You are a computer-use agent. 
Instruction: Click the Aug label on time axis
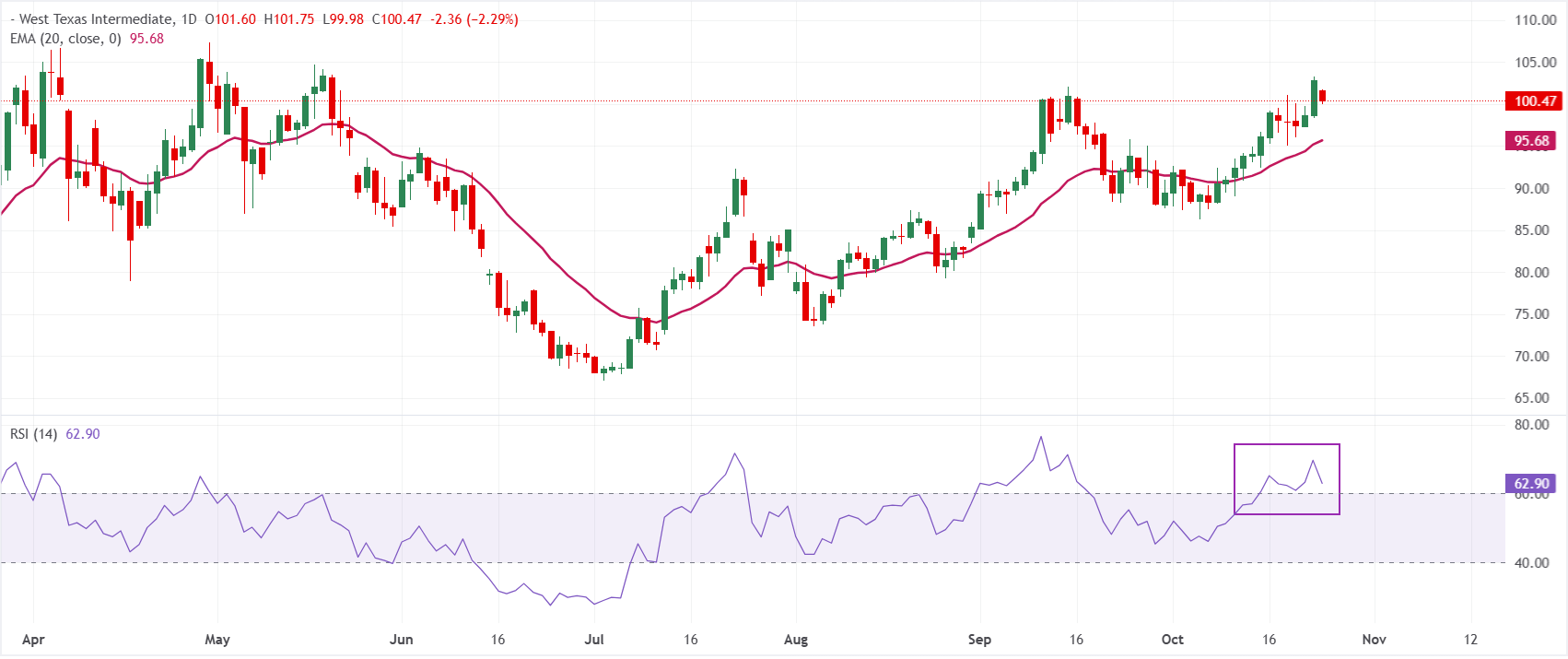coord(796,640)
